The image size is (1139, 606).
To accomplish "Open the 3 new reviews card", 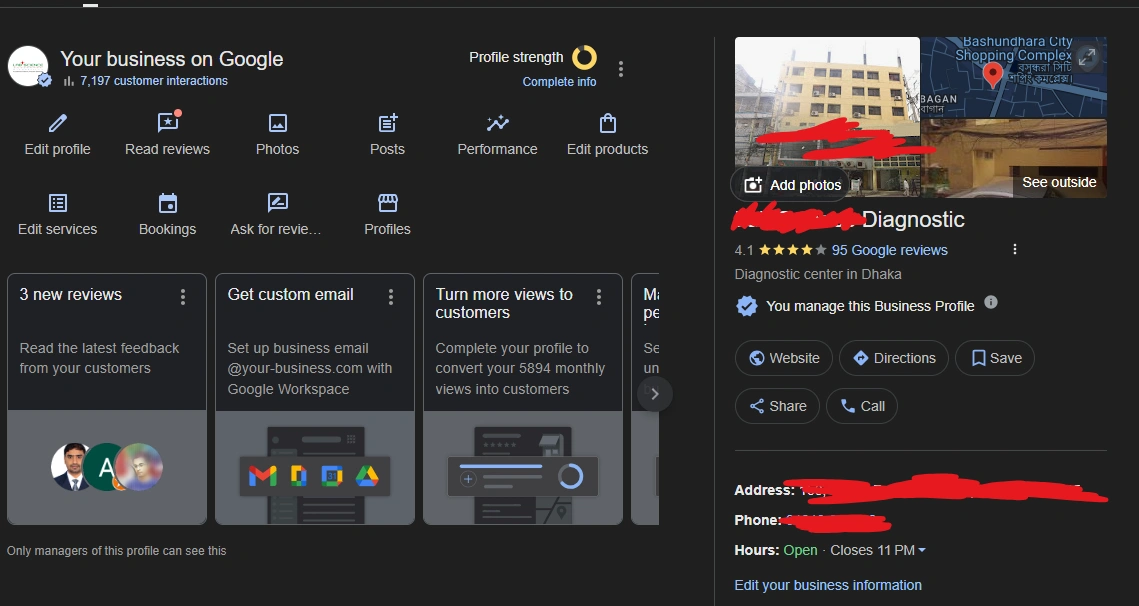I will point(107,399).
